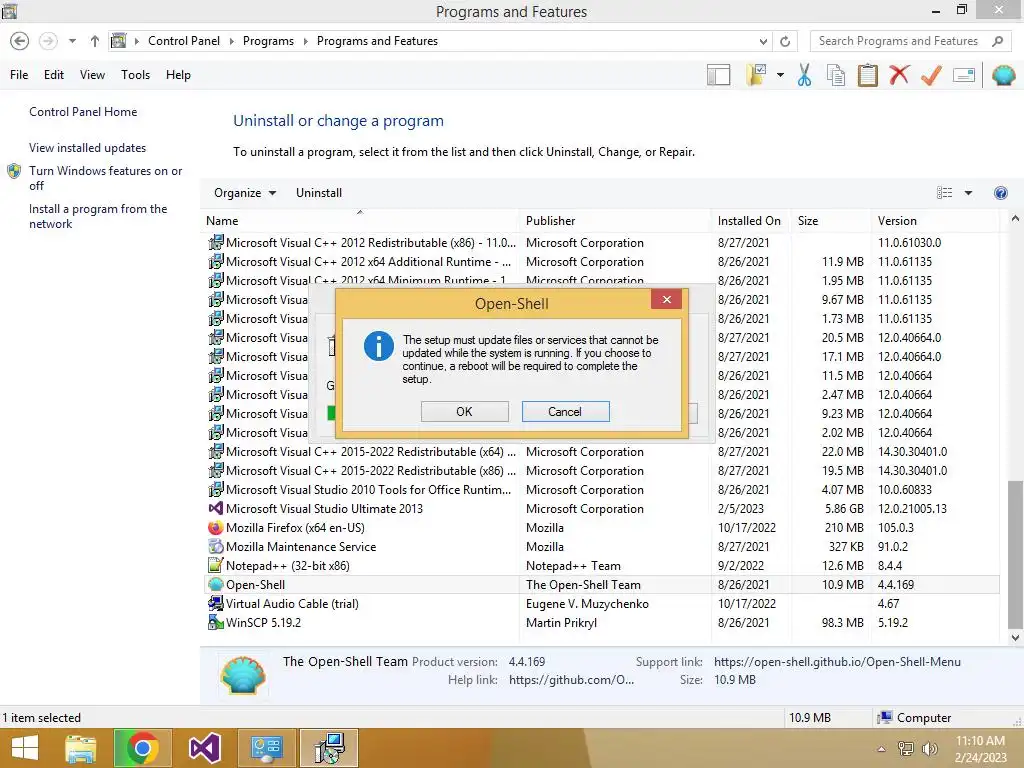The image size is (1024, 768).
Task: Click the list scrollbar up arrow
Action: point(1015,219)
